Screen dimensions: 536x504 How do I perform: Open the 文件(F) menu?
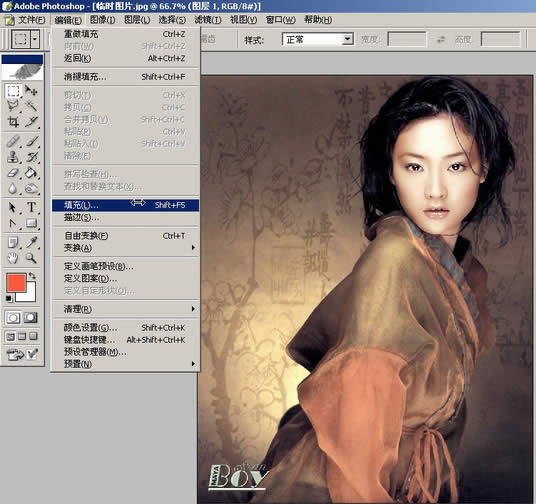pos(31,20)
